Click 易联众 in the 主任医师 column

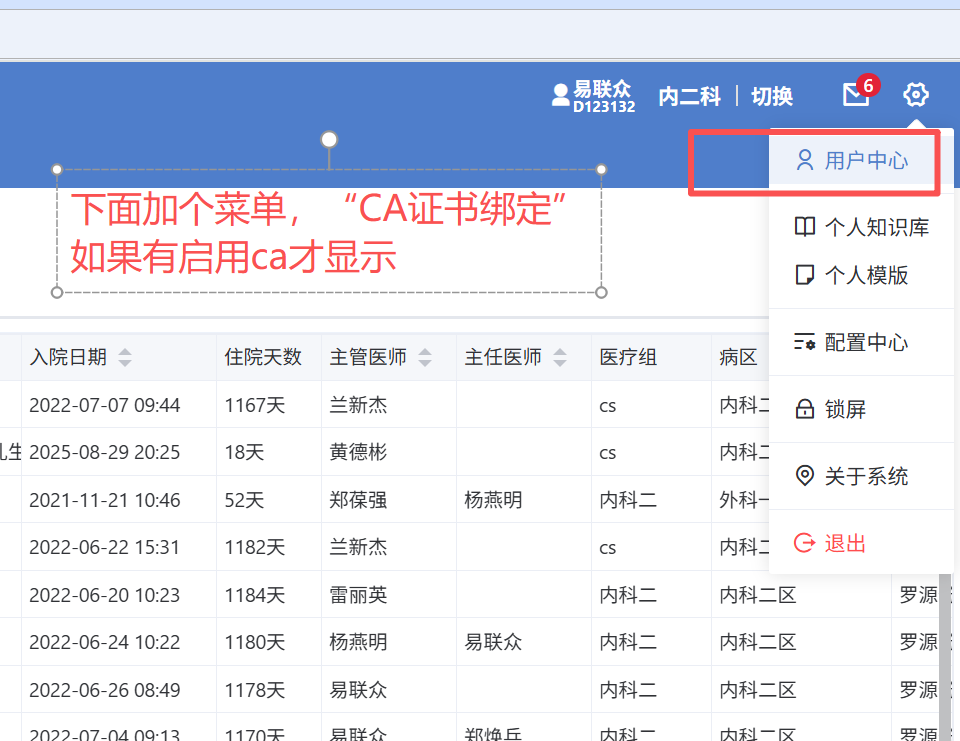coord(493,642)
